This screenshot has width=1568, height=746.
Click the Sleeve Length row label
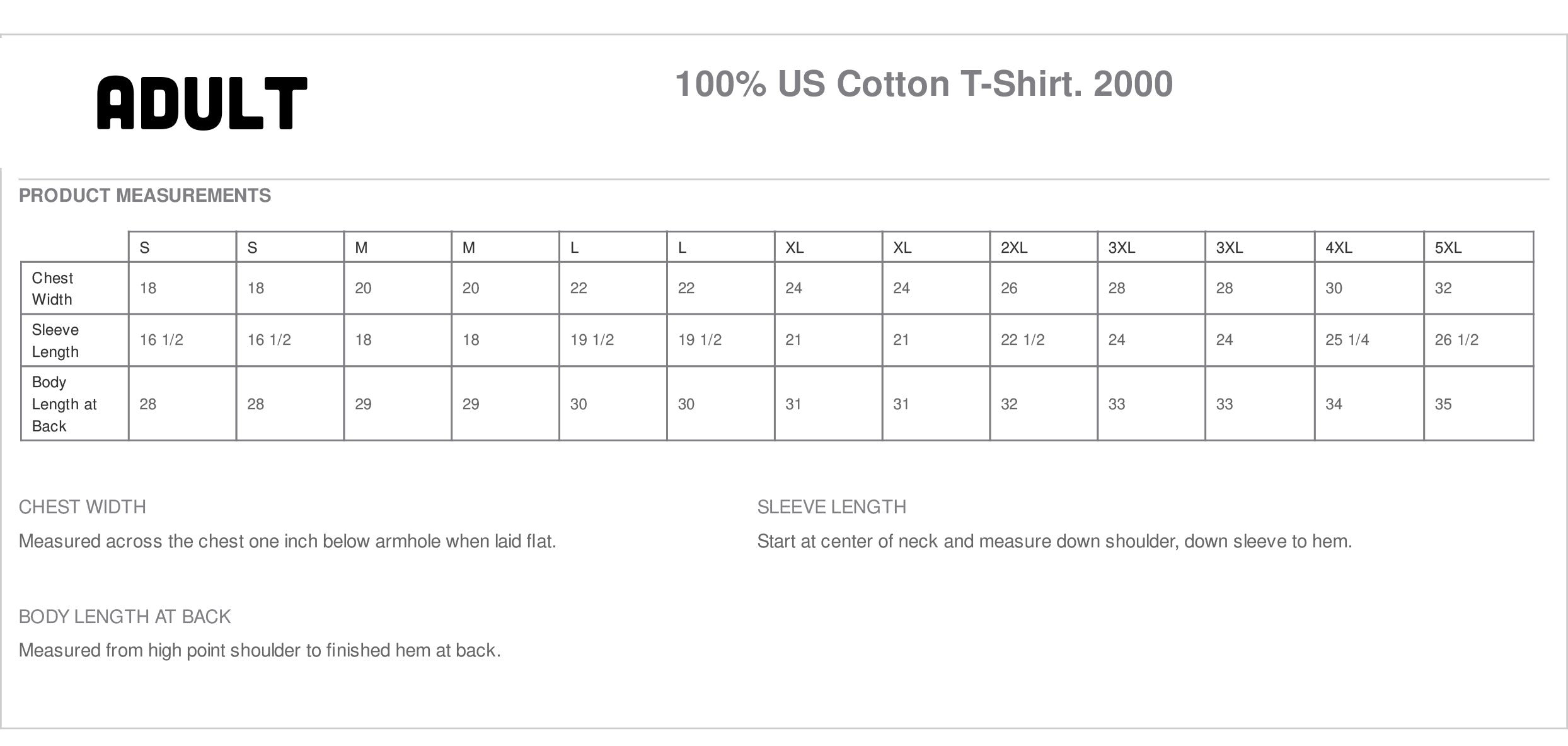pos(55,341)
